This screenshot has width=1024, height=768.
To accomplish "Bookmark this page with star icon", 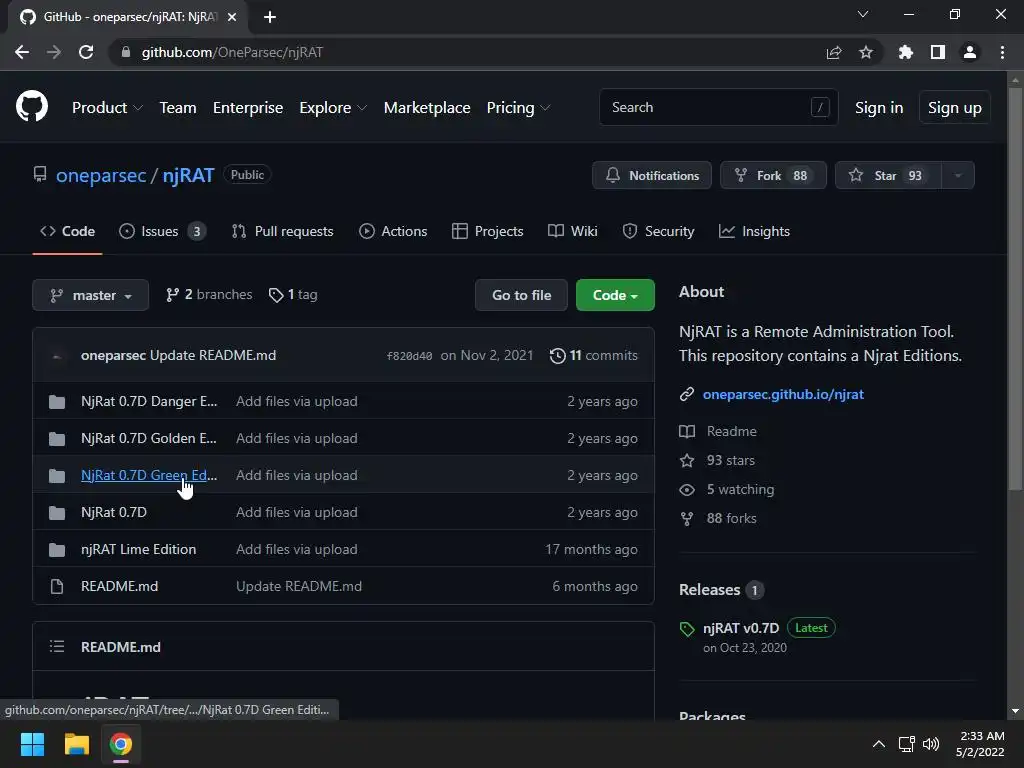I will [x=866, y=52].
